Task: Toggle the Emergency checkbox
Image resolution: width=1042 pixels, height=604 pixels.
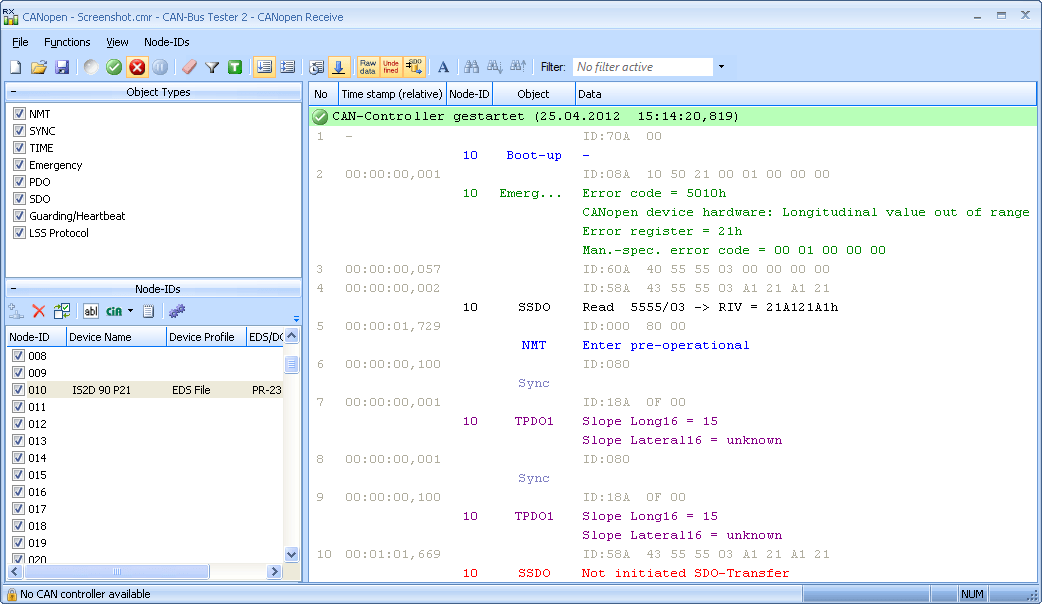Action: [x=19, y=165]
